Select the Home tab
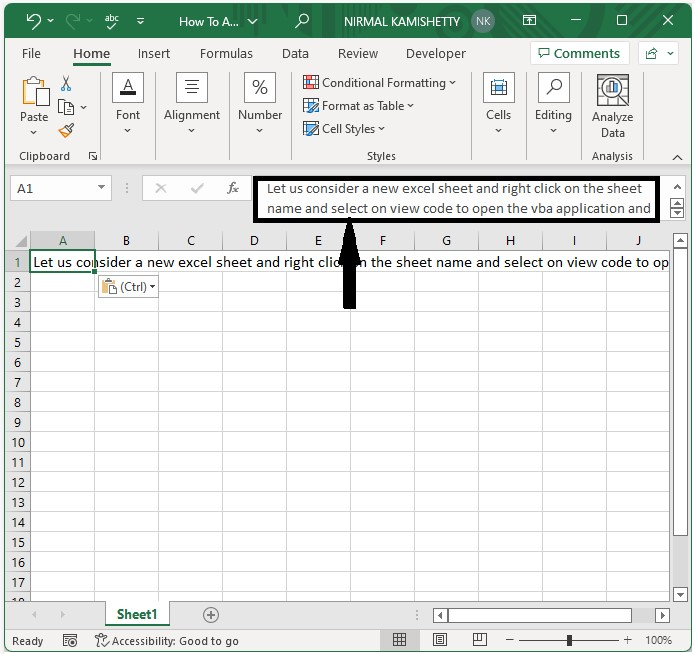This screenshot has height=654, width=695. 92,54
